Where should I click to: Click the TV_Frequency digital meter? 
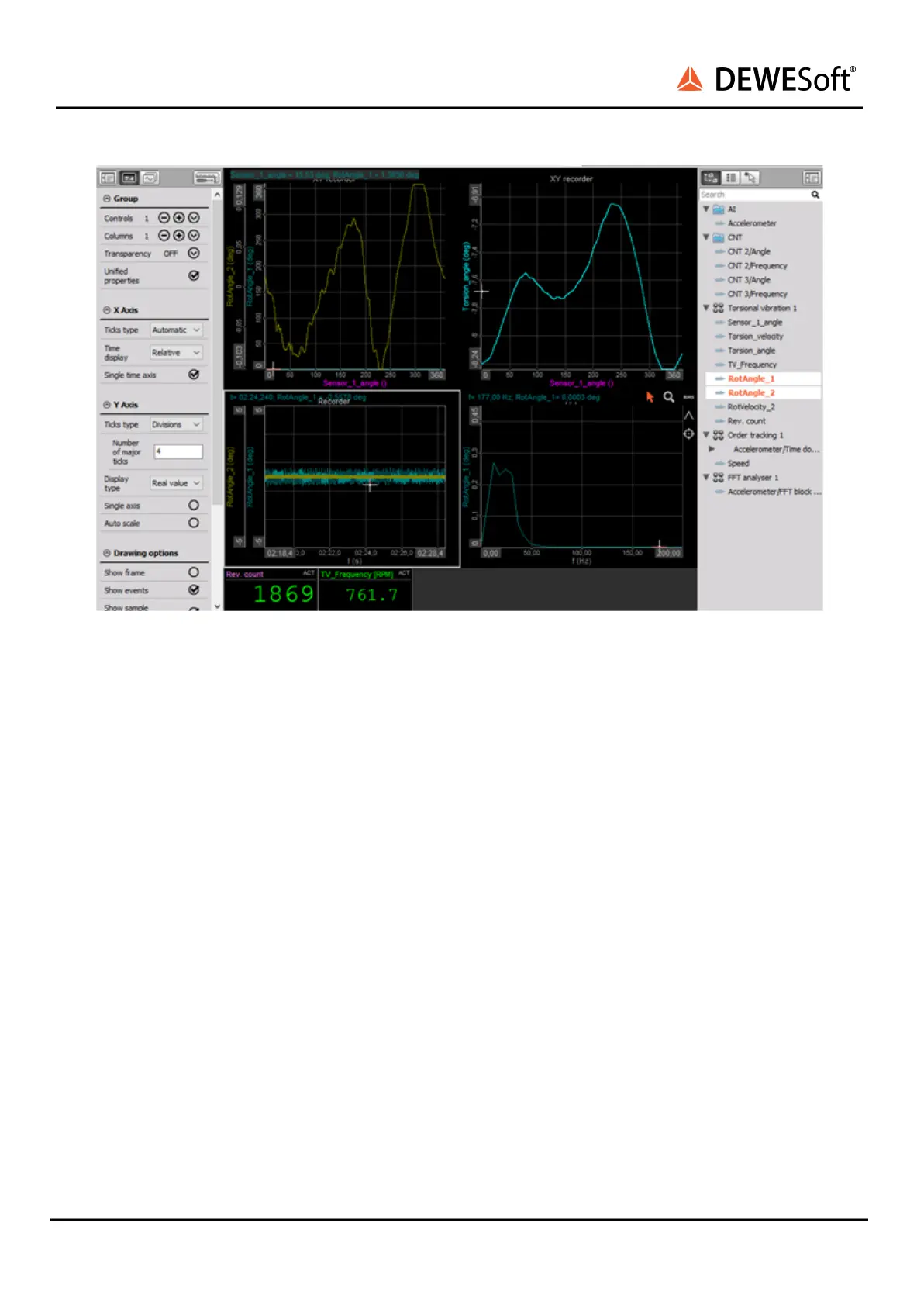click(365, 589)
